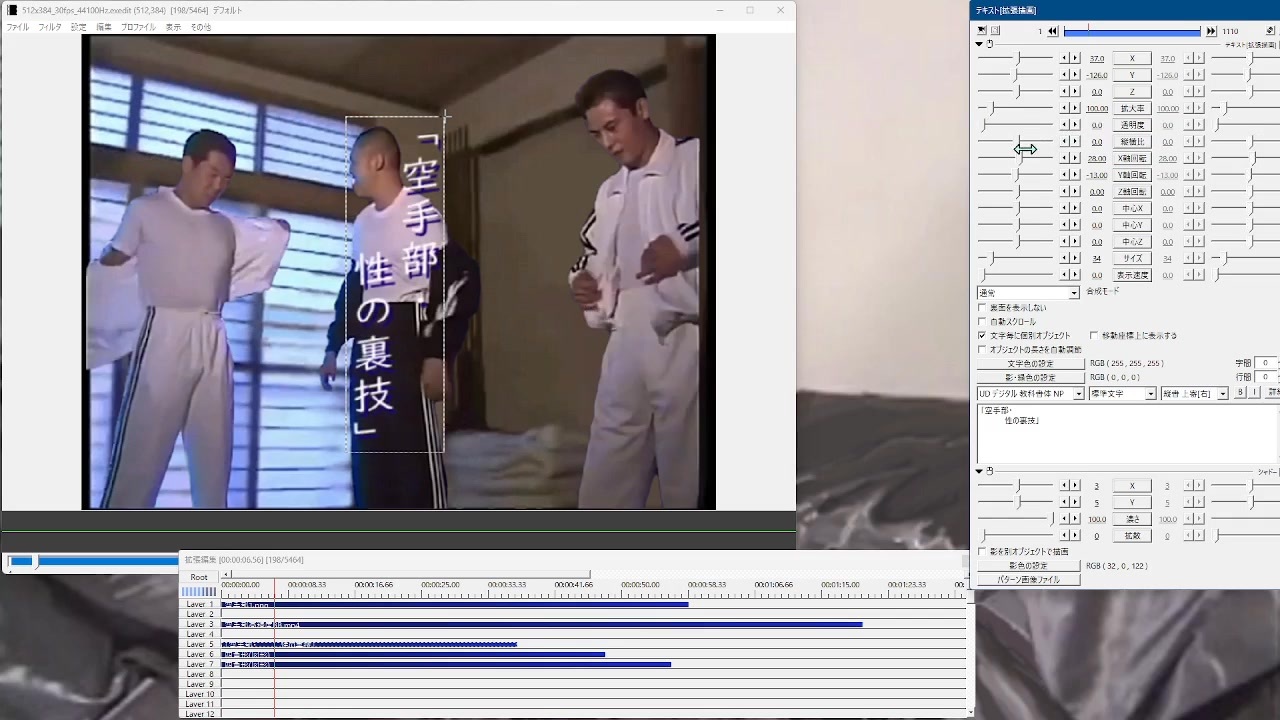Click the サイズ left slider track
The height and width of the screenshot is (720, 1280).
[x=1015, y=259]
